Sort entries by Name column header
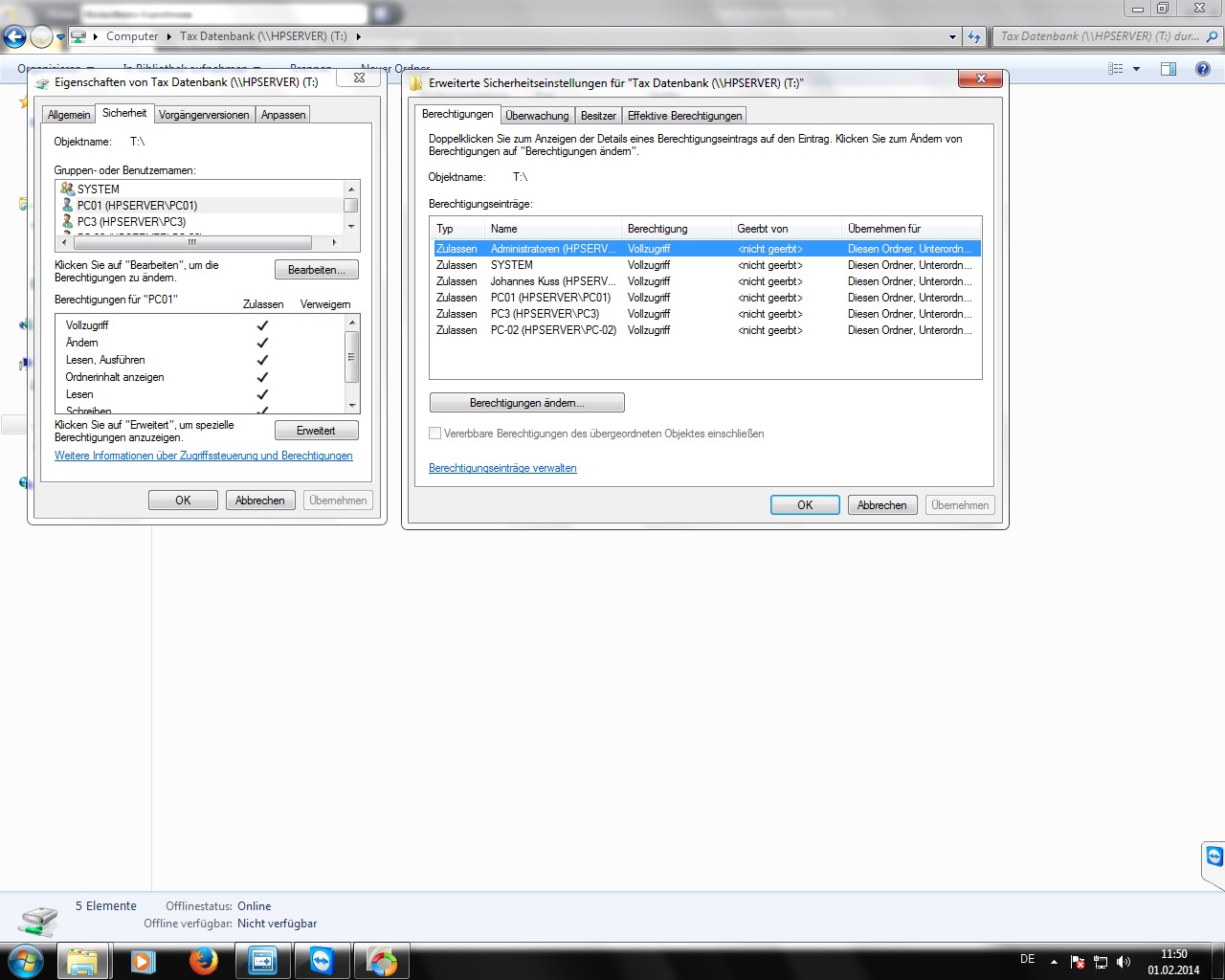Screen dimensions: 1225x980 [553, 229]
